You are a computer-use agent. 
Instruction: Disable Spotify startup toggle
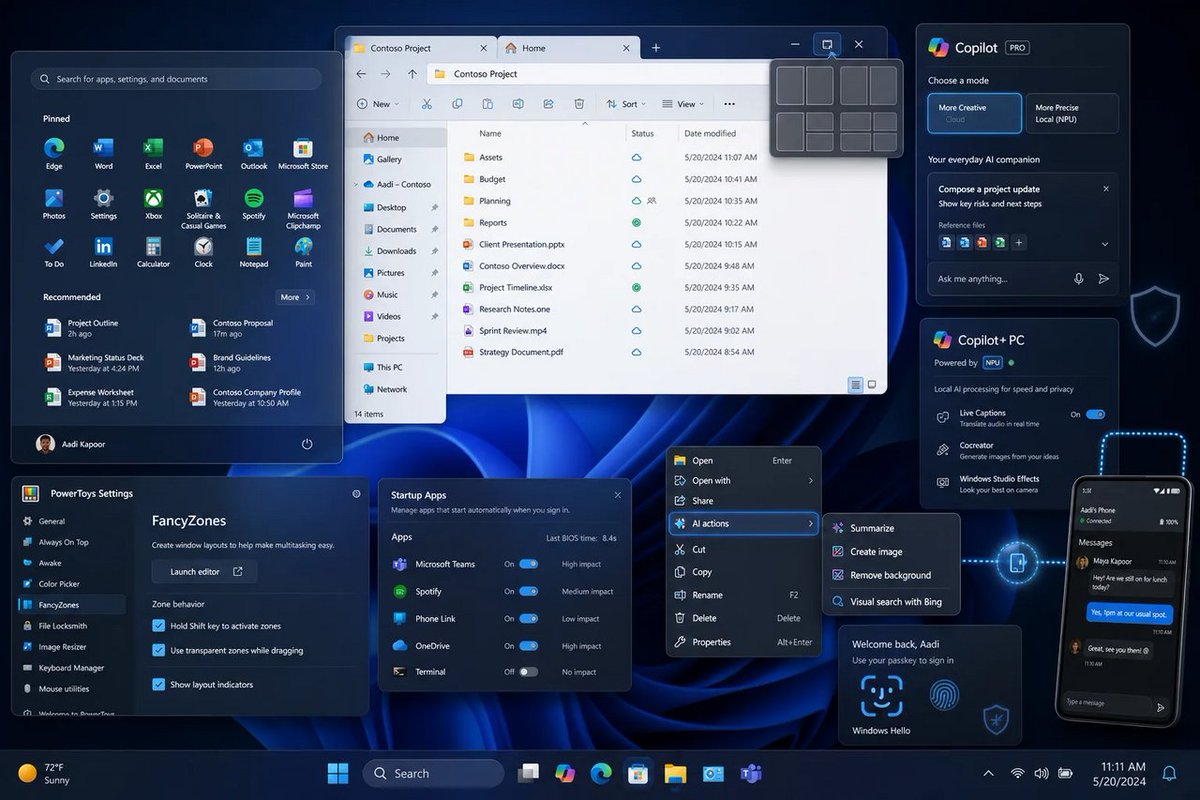[x=528, y=591]
